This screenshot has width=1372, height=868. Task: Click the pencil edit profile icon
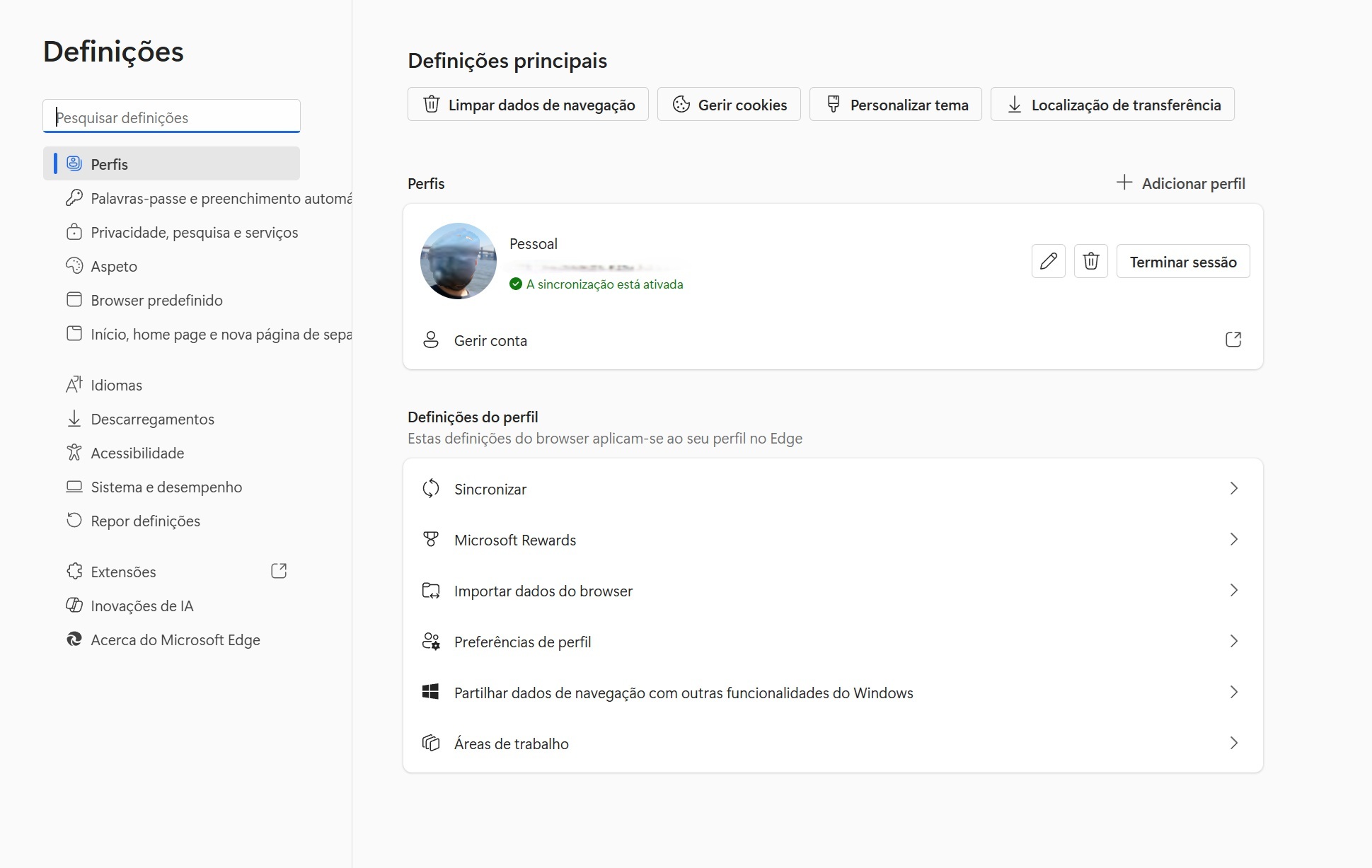1048,261
